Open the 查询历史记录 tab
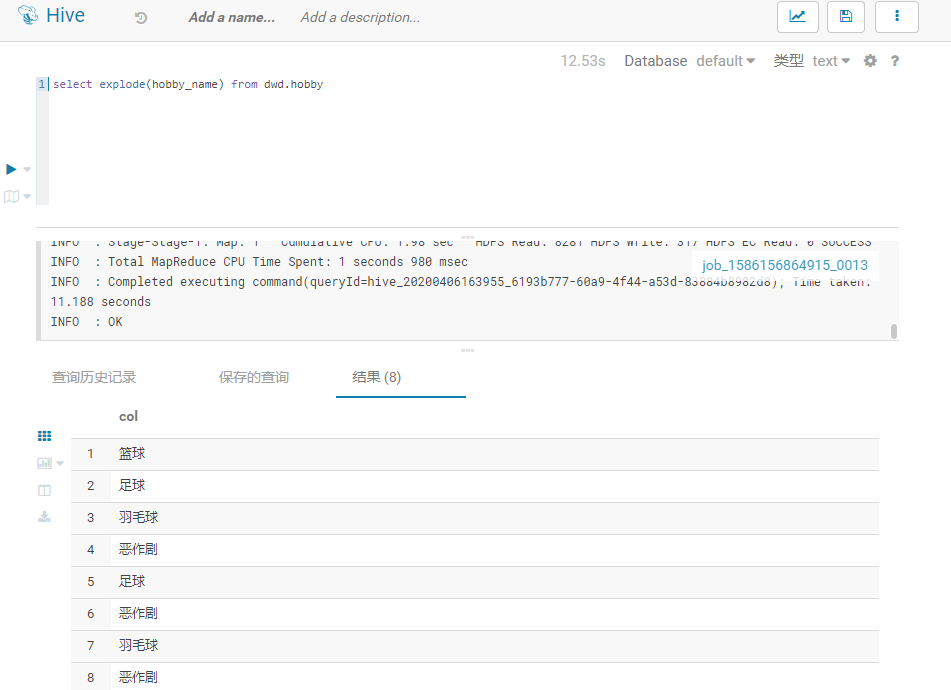This screenshot has height=690, width=951. pos(94,377)
